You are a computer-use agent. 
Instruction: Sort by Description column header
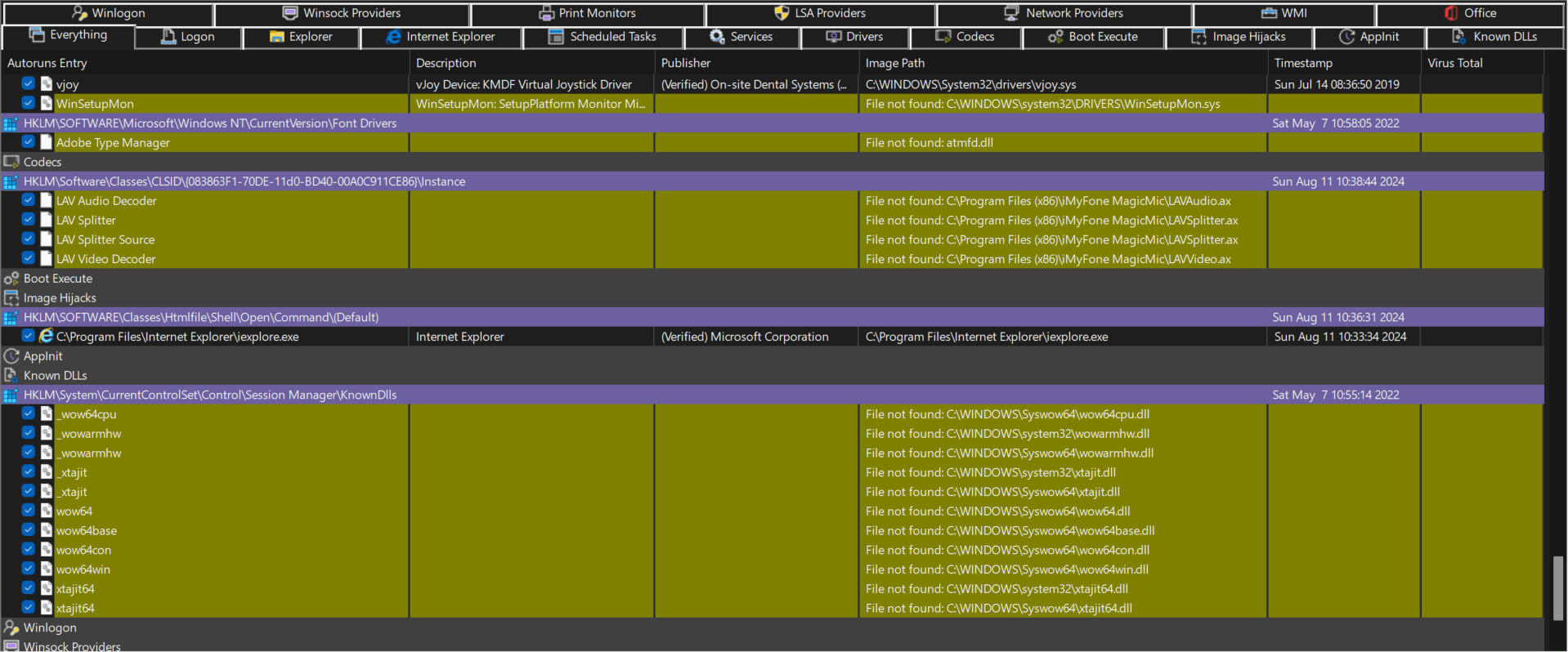(x=531, y=63)
